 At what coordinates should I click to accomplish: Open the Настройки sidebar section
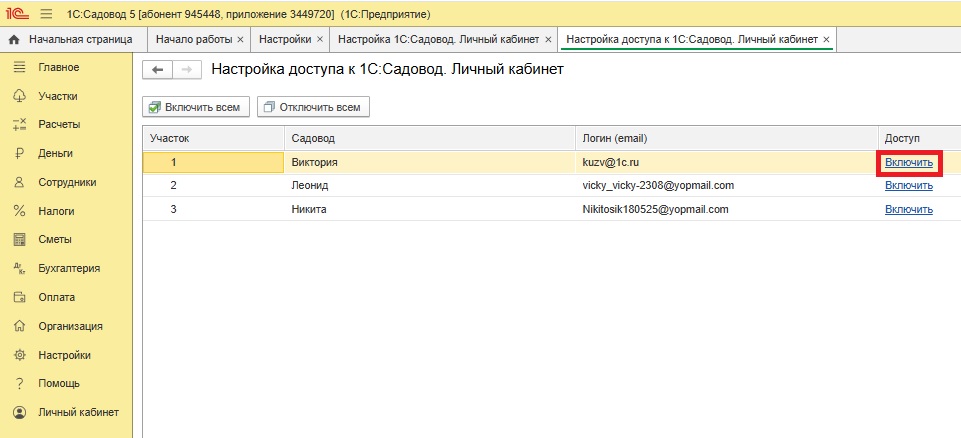pos(64,355)
